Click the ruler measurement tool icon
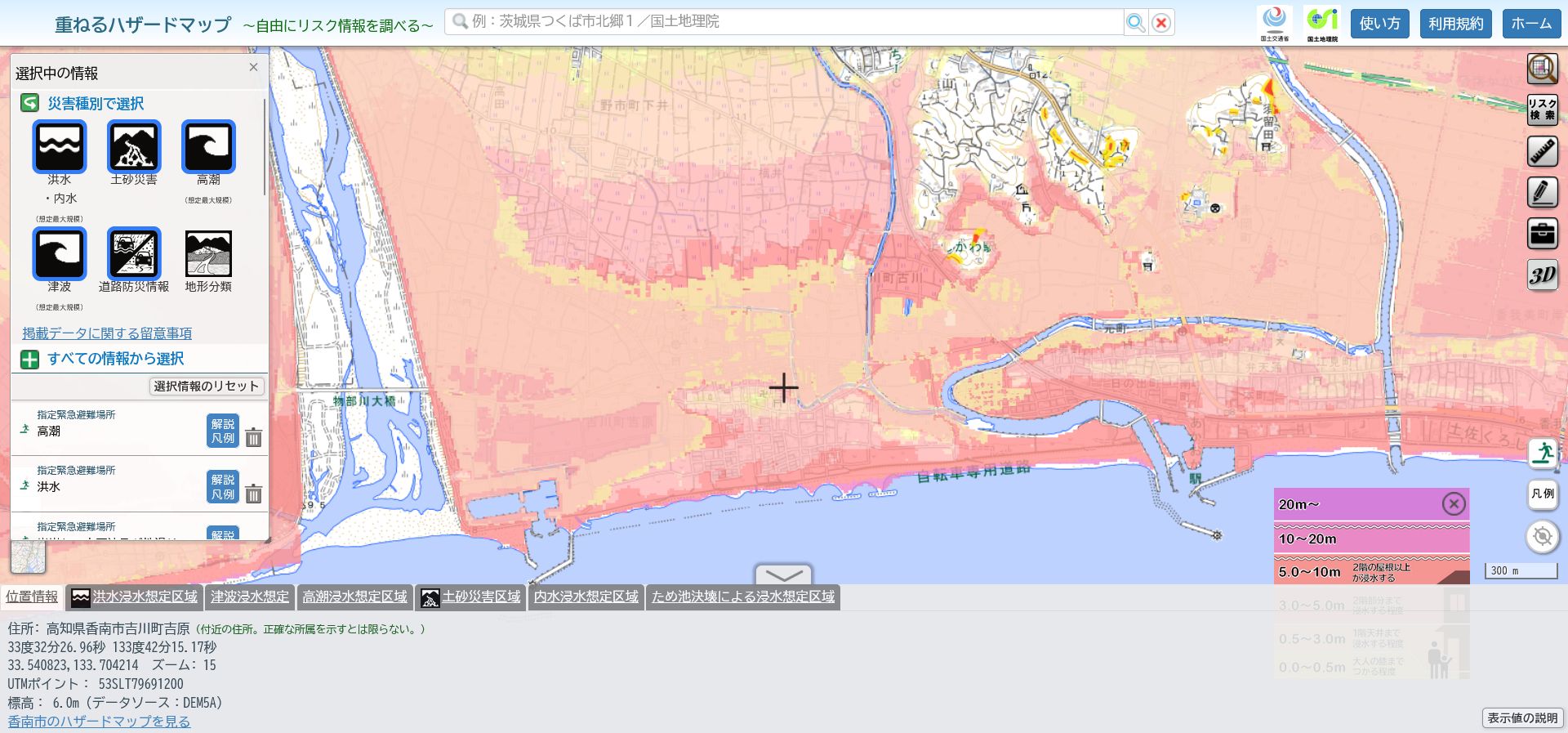Image resolution: width=1568 pixels, height=733 pixels. 1542,151
